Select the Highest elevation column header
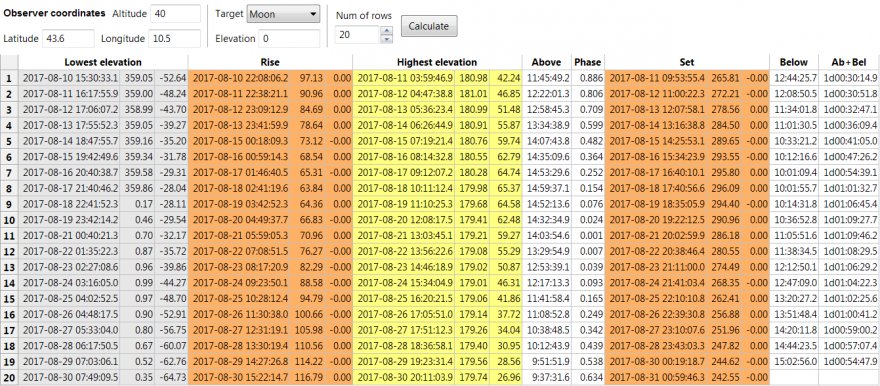Image resolution: width=880 pixels, height=386 pixels. pyautogui.click(x=437, y=62)
